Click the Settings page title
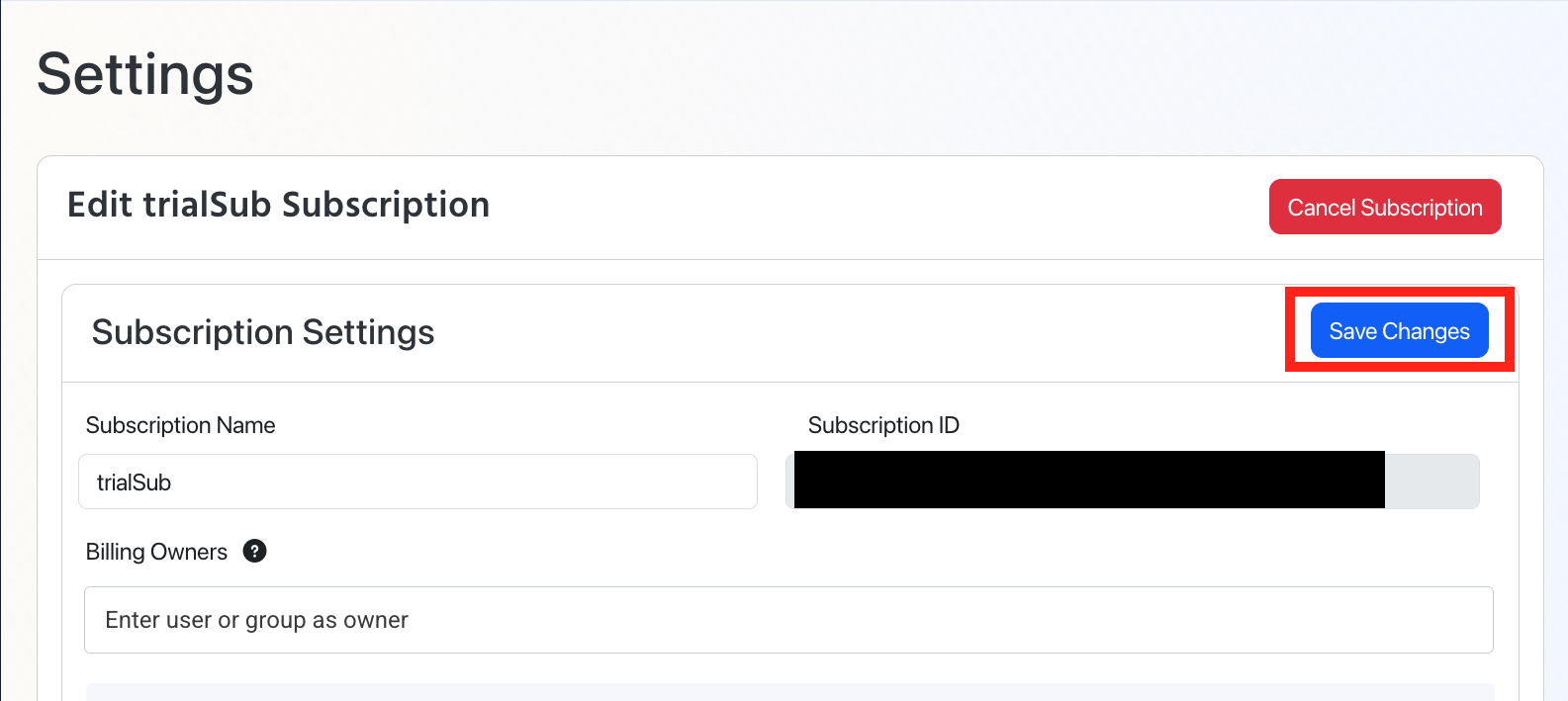Viewport: 1568px width, 701px height. [x=144, y=74]
